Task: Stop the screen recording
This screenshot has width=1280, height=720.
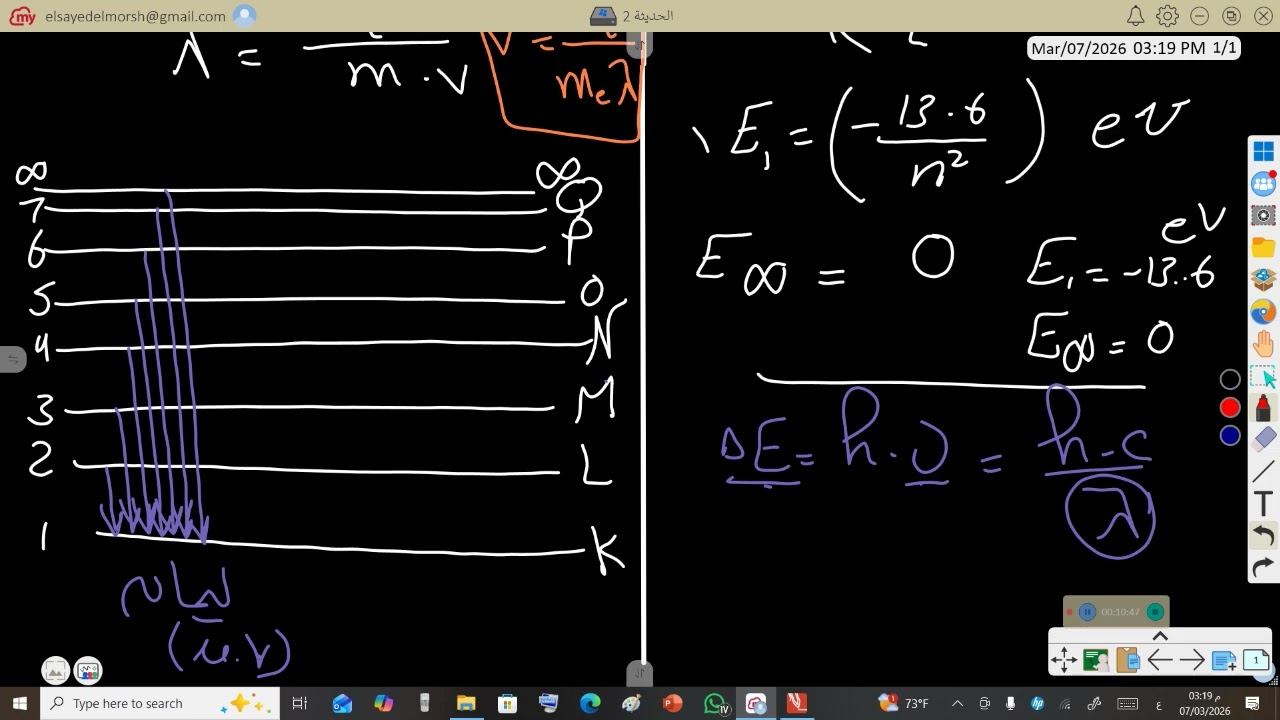Action: 1155,612
